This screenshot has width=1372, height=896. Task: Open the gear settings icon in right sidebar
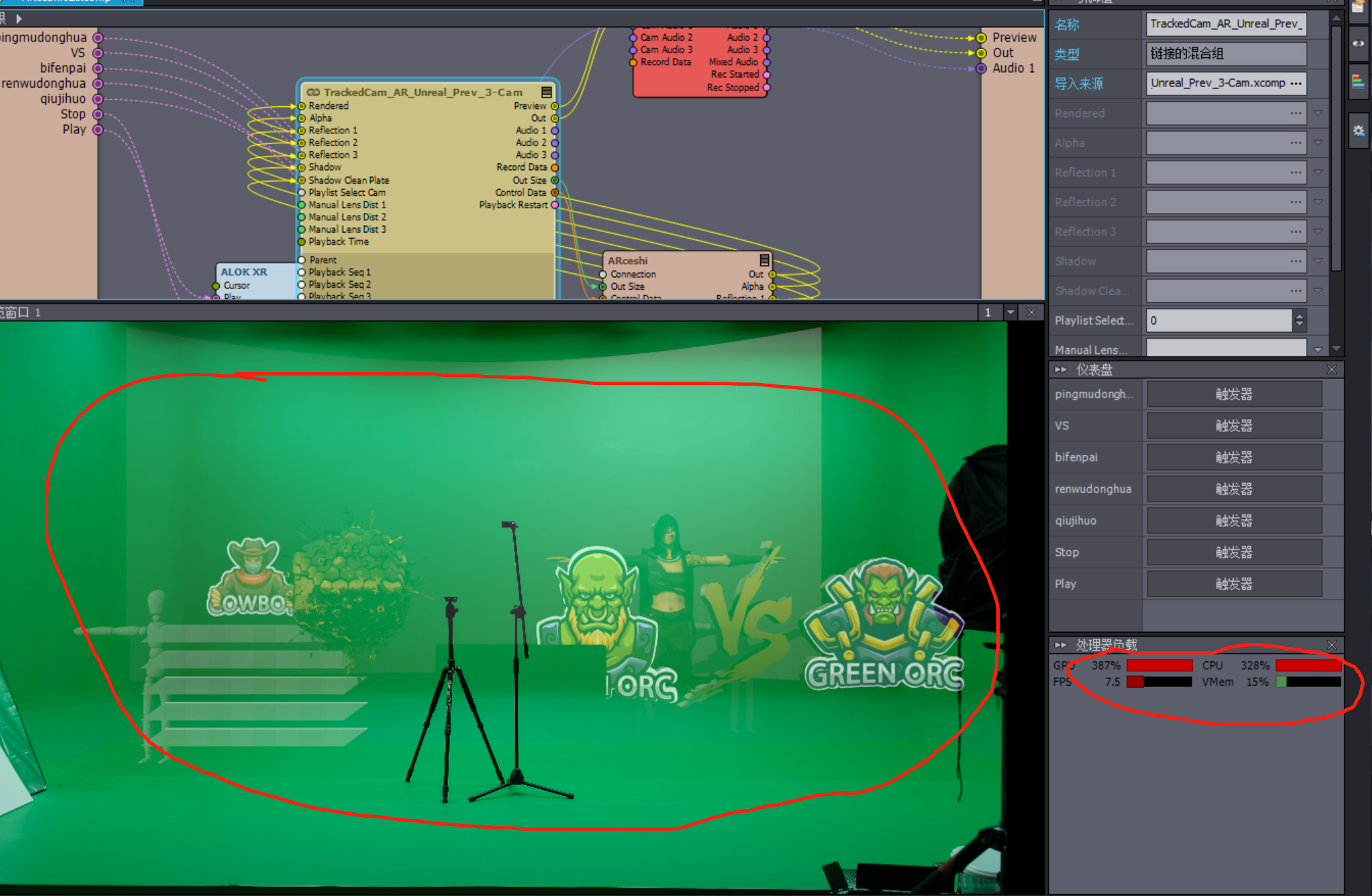(1358, 131)
